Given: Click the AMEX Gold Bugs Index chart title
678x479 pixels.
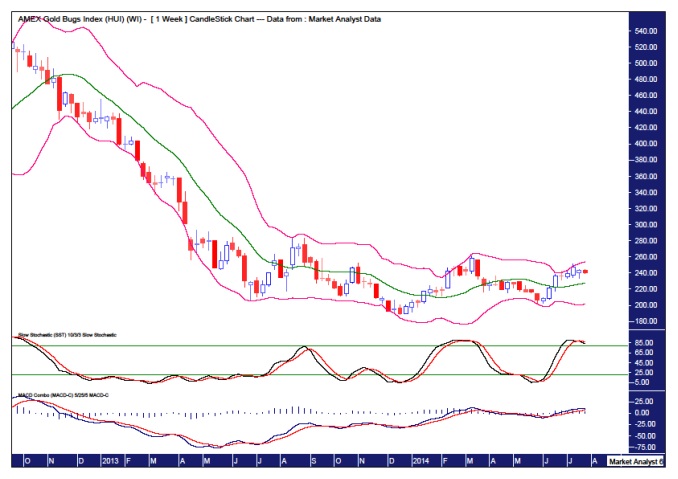Looking at the screenshot, I should pos(199,19).
